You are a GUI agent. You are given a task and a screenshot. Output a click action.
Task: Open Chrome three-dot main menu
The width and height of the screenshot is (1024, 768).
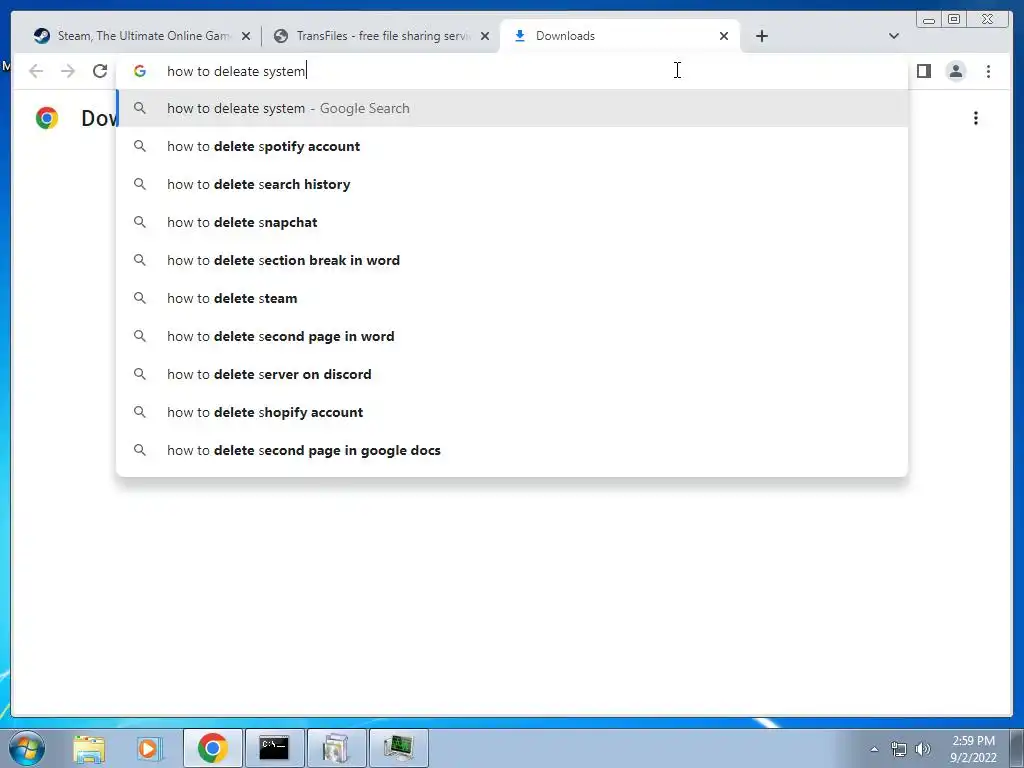pyautogui.click(x=988, y=71)
